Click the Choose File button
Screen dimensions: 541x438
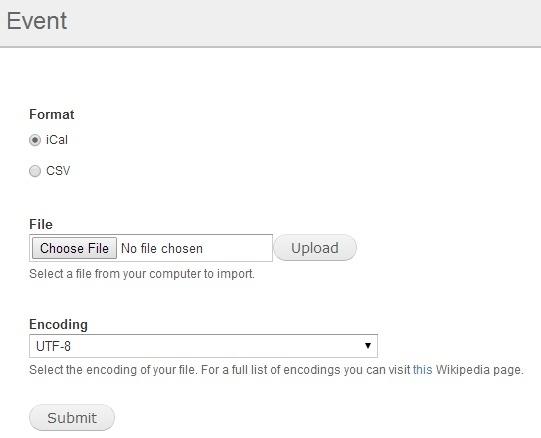[x=74, y=248]
